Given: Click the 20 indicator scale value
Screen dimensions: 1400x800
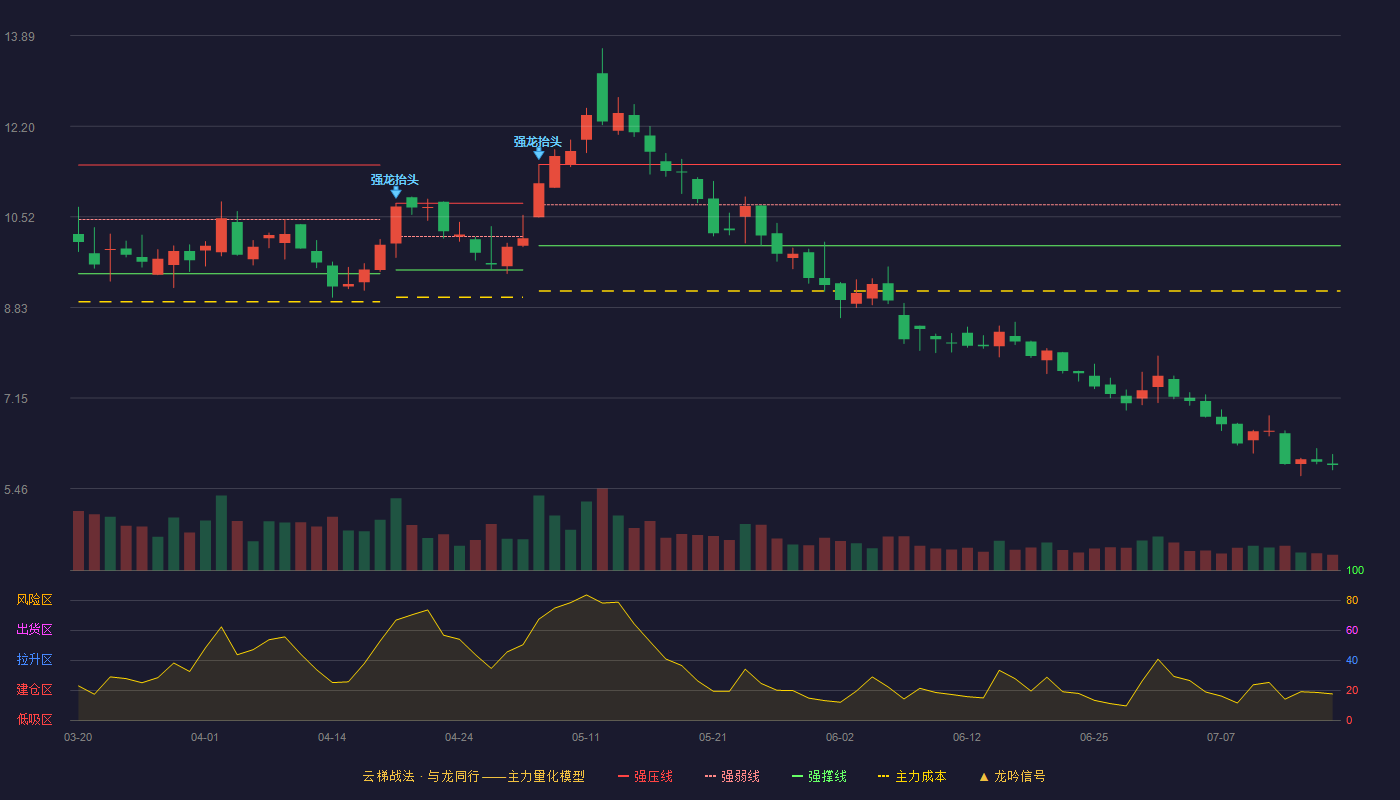Looking at the screenshot, I should point(1352,690).
